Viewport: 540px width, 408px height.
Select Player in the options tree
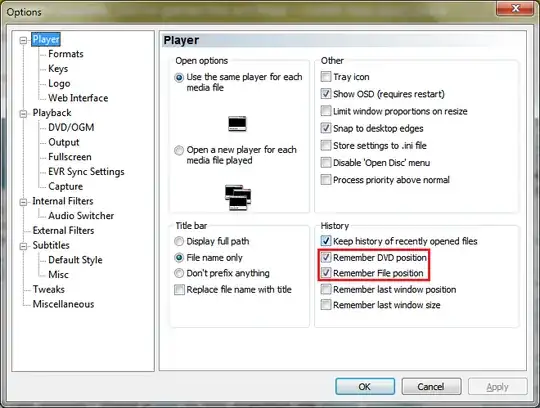click(46, 39)
